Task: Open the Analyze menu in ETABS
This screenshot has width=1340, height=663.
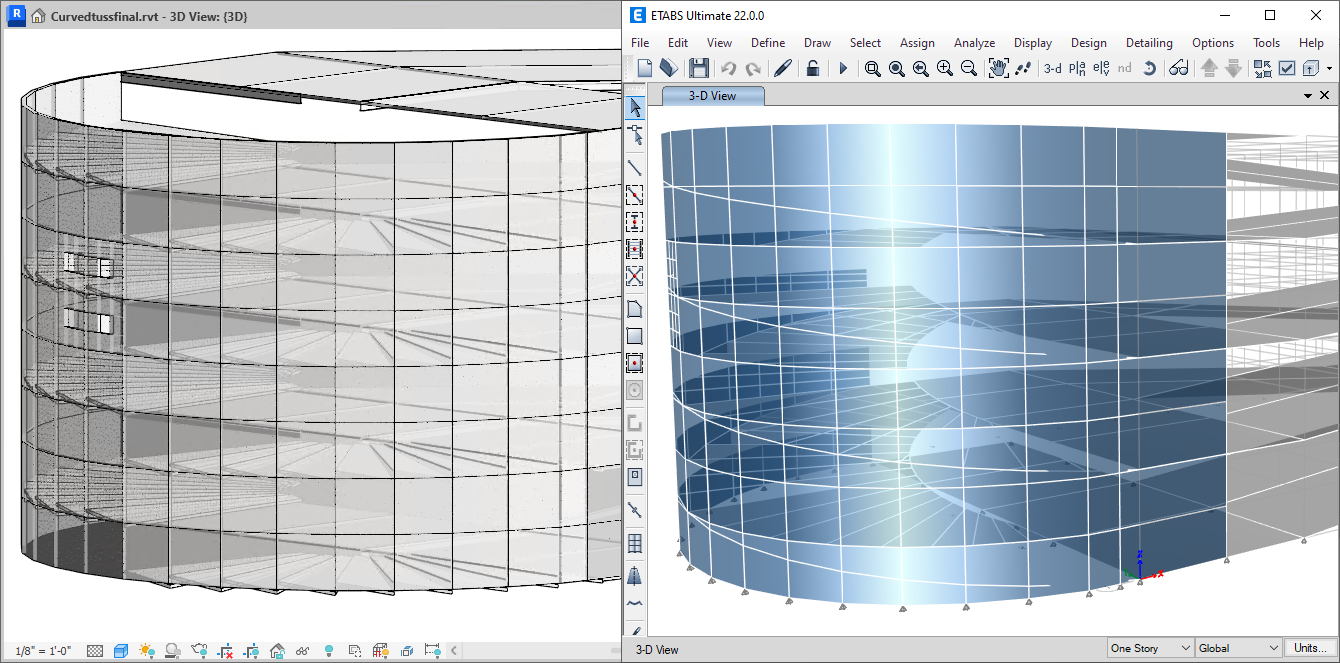Action: click(973, 43)
